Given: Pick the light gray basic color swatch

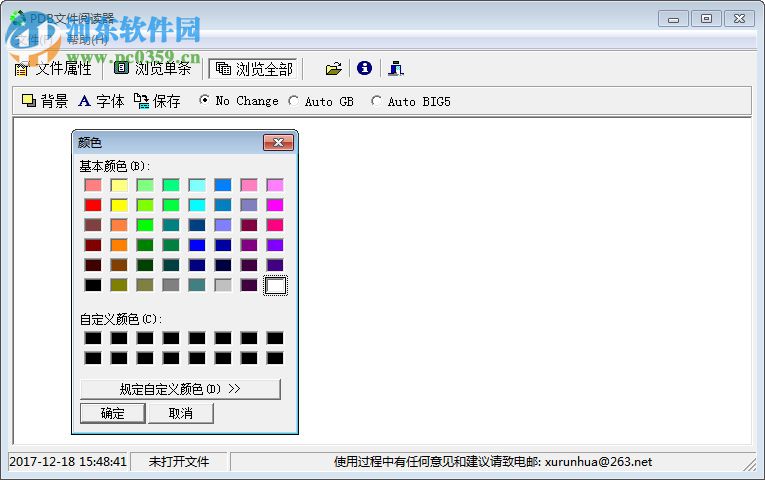Looking at the screenshot, I should (x=223, y=285).
